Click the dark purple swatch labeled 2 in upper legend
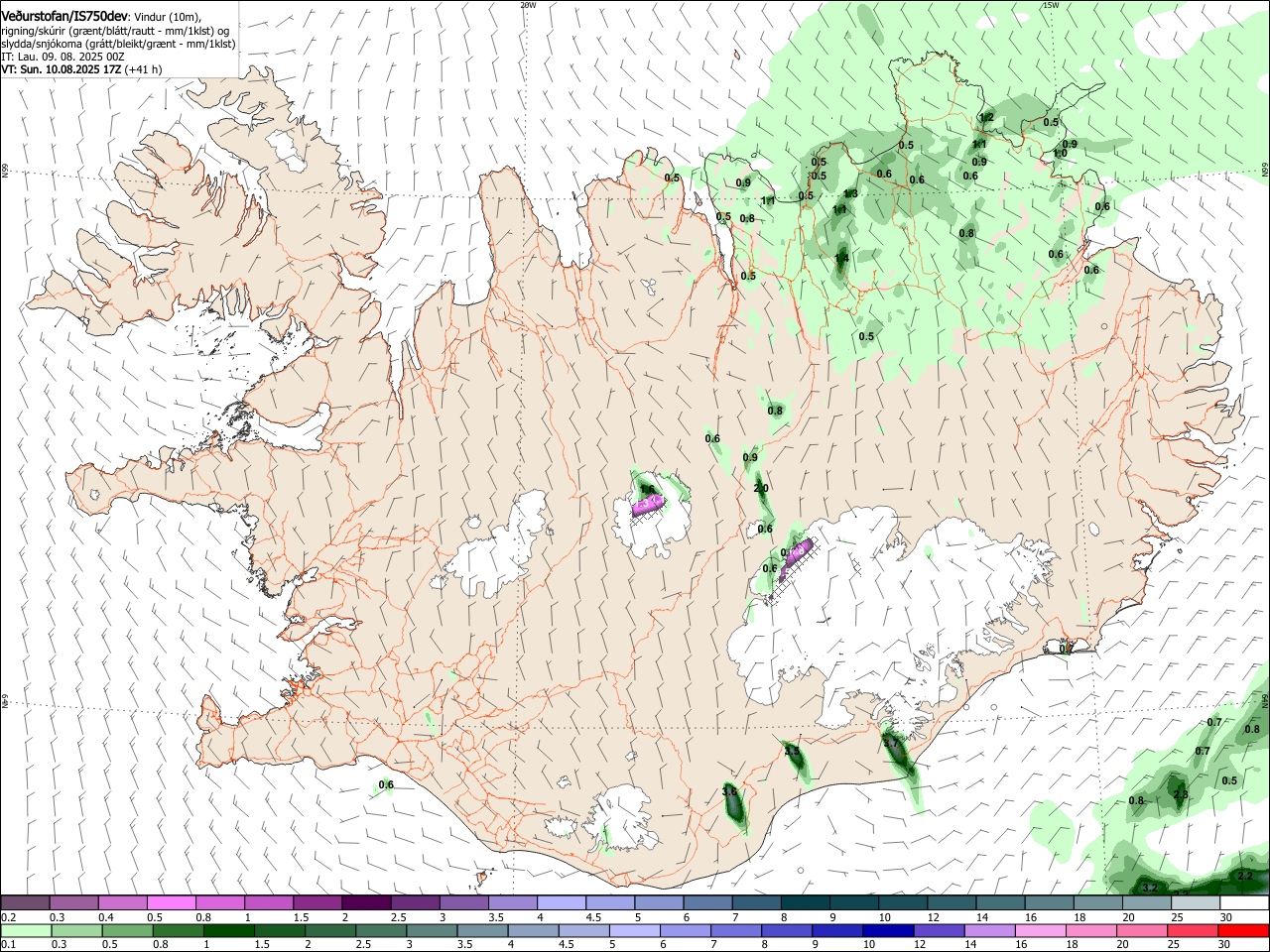Image resolution: width=1270 pixels, height=952 pixels. coord(366,903)
